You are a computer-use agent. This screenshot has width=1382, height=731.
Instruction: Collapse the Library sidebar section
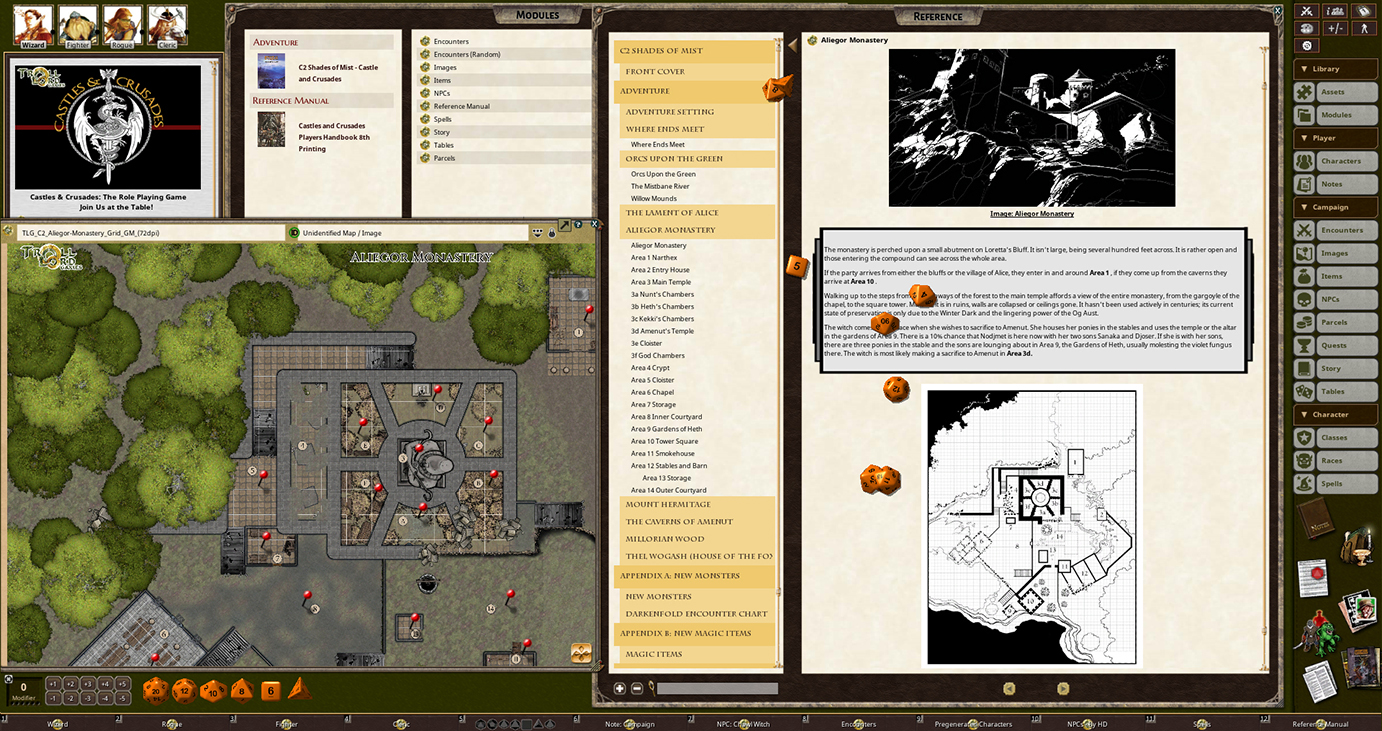[1336, 69]
